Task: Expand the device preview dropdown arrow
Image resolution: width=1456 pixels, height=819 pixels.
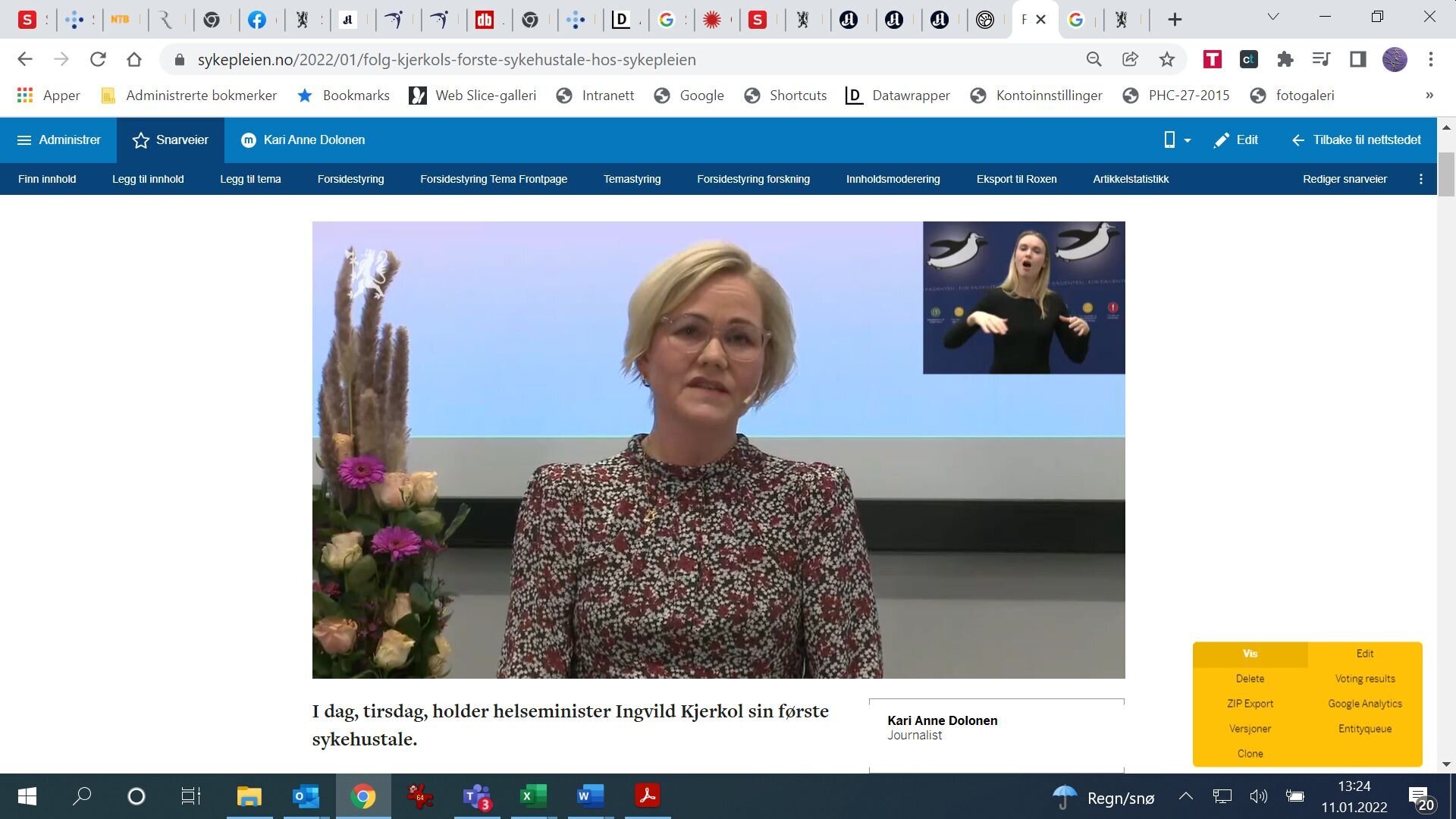Action: (1187, 140)
